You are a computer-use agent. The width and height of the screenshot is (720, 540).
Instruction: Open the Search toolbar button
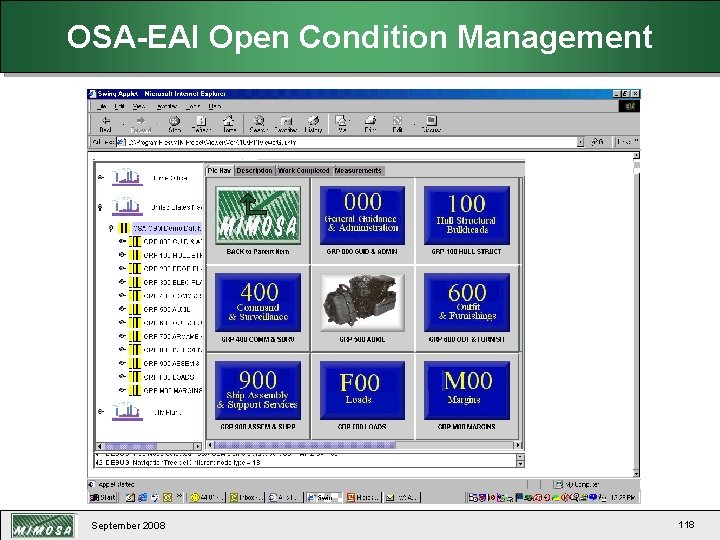point(259,124)
